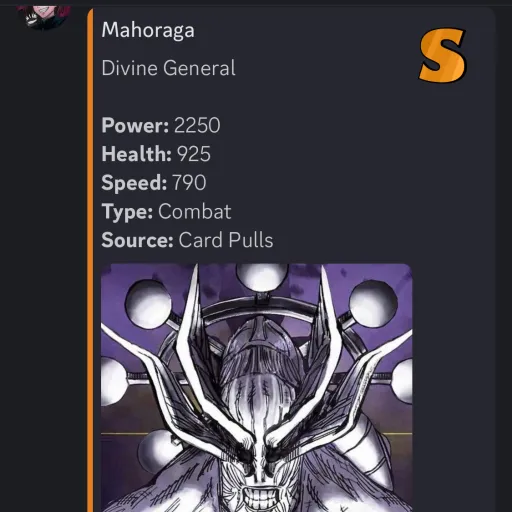Click the orange S rank thumbnail
This screenshot has width=512, height=512.
(x=442, y=55)
